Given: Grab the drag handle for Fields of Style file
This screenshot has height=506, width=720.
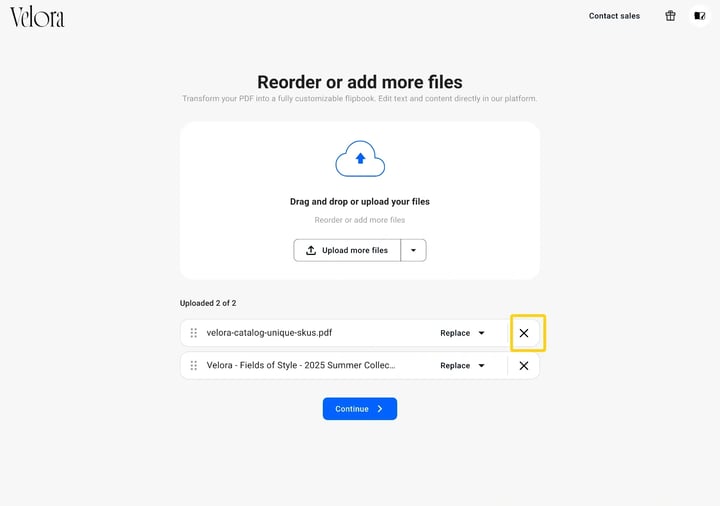Looking at the screenshot, I should [x=194, y=365].
